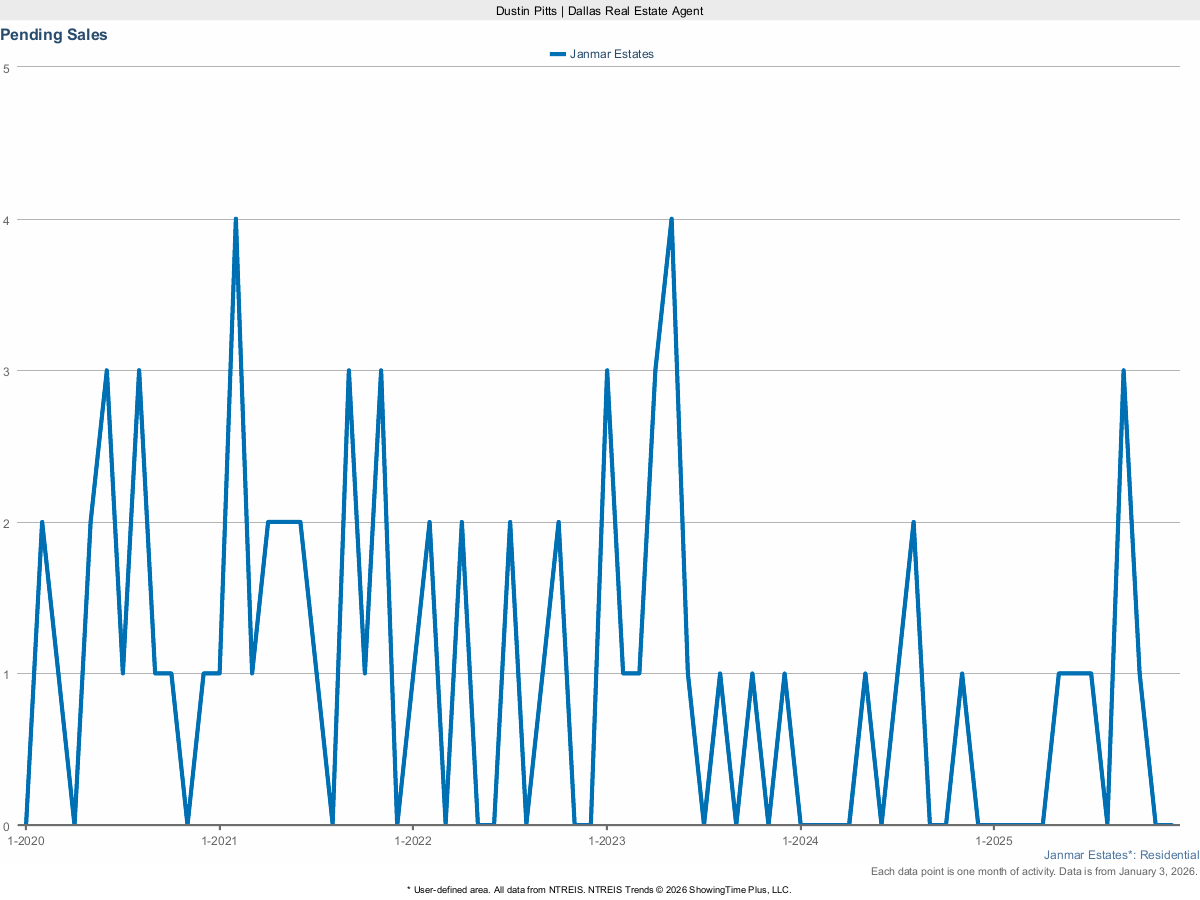Select the 3-value spike near late 2025
The height and width of the screenshot is (900, 1200).
coord(1122,369)
